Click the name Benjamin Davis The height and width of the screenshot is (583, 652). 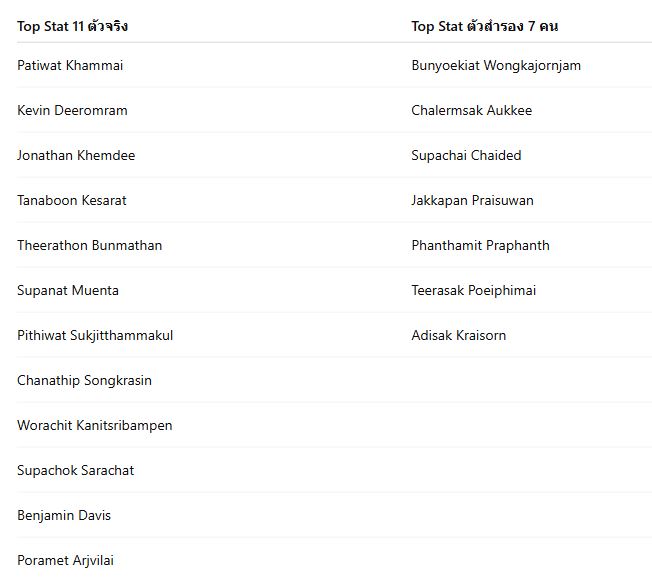(64, 515)
